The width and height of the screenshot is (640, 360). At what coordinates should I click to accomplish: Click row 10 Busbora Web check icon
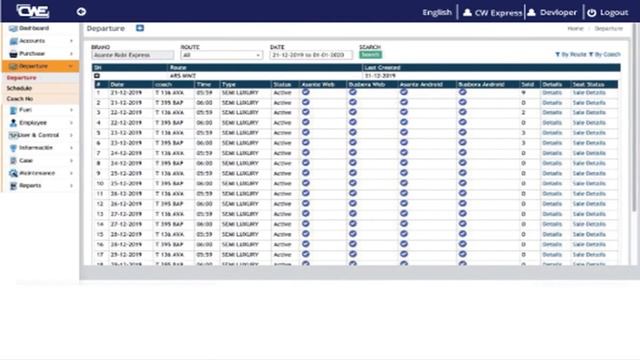[x=353, y=183]
